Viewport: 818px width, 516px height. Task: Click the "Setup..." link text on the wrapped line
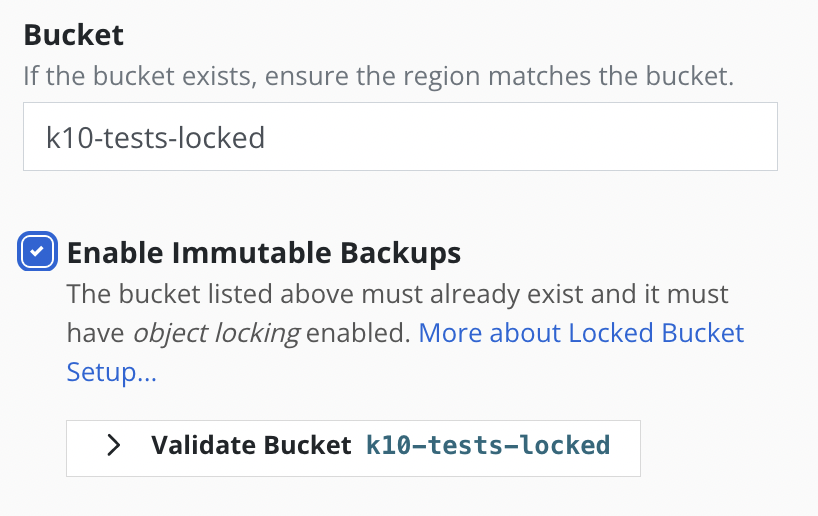pos(111,373)
